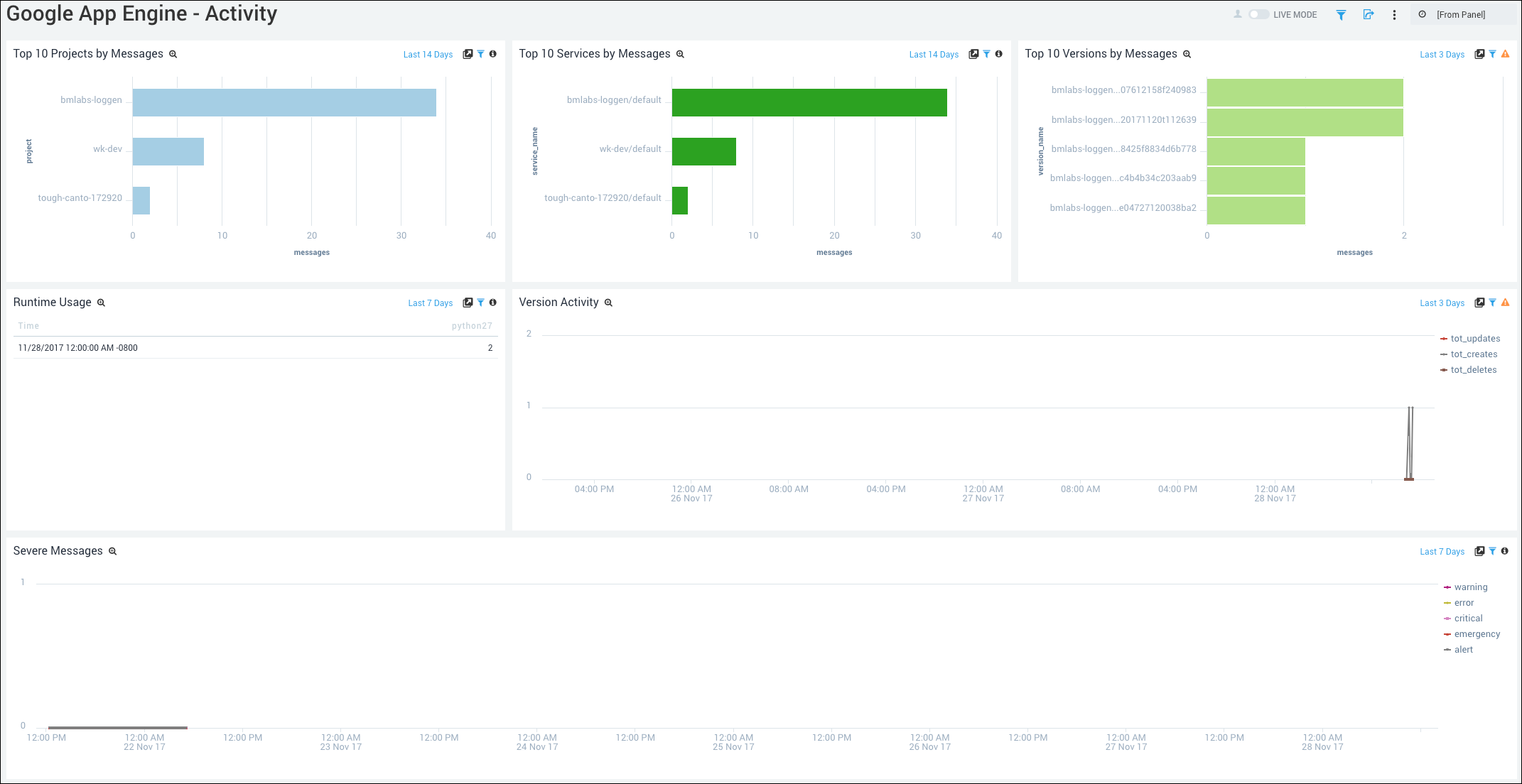Click the Last 7 Days link on Severe Messages
The height and width of the screenshot is (784, 1522).
click(1442, 551)
